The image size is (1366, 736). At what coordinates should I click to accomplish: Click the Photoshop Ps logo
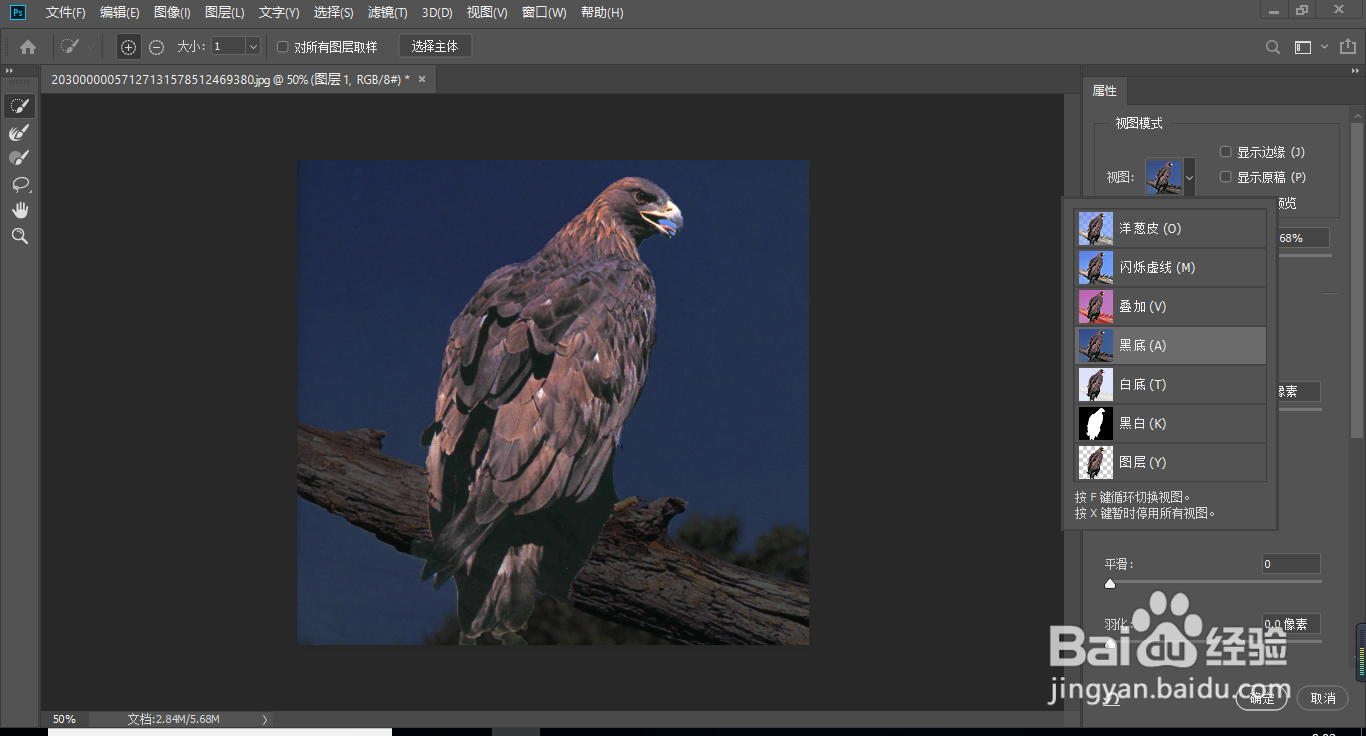(x=18, y=12)
